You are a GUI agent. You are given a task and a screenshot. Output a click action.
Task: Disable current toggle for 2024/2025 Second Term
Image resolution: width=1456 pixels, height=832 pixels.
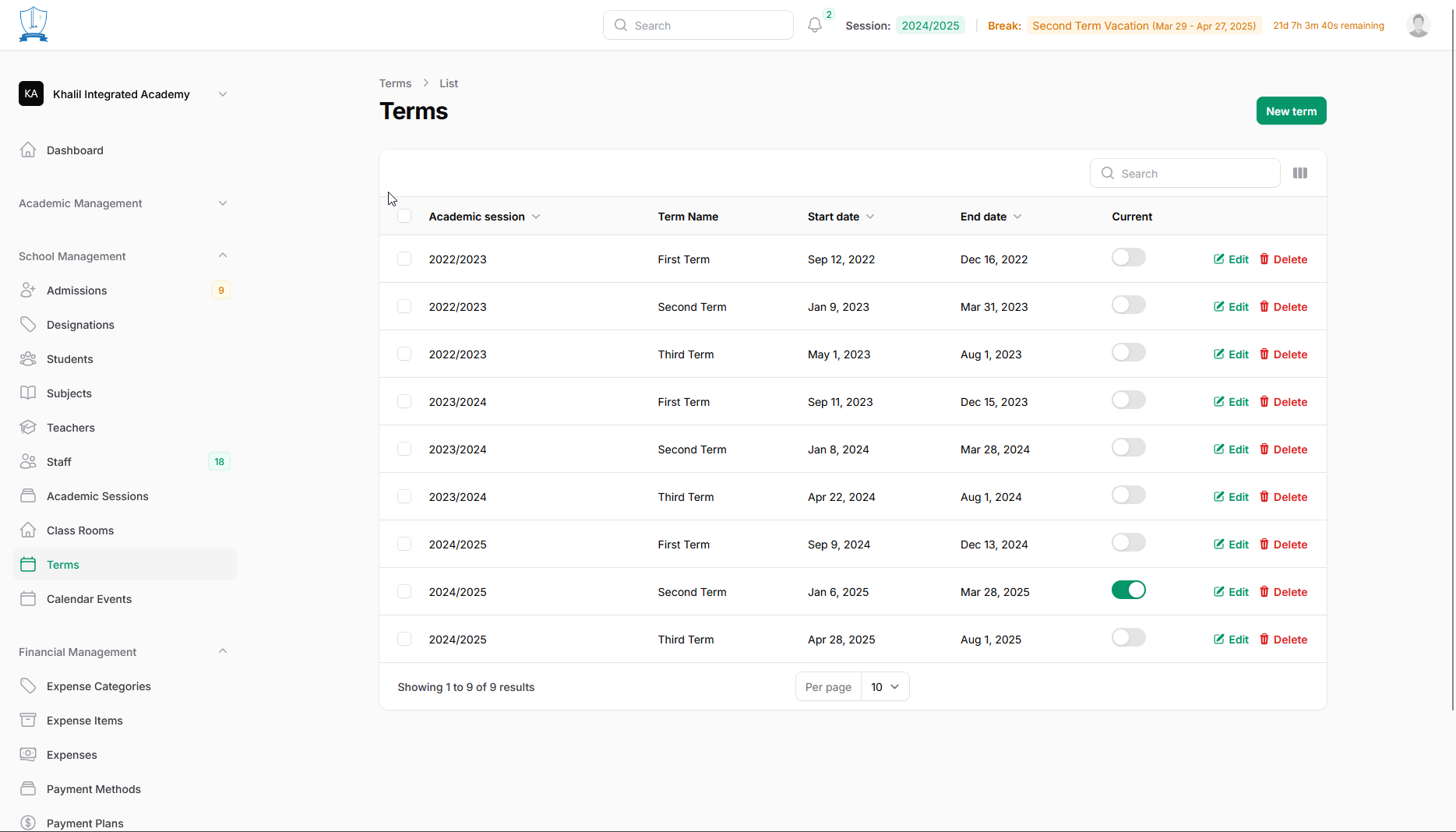coord(1128,591)
